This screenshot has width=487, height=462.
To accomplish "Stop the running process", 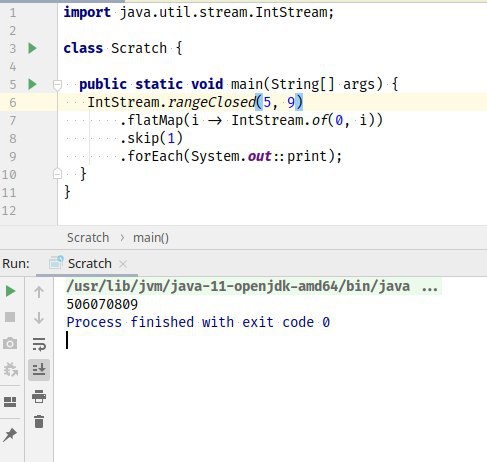I will [10, 317].
